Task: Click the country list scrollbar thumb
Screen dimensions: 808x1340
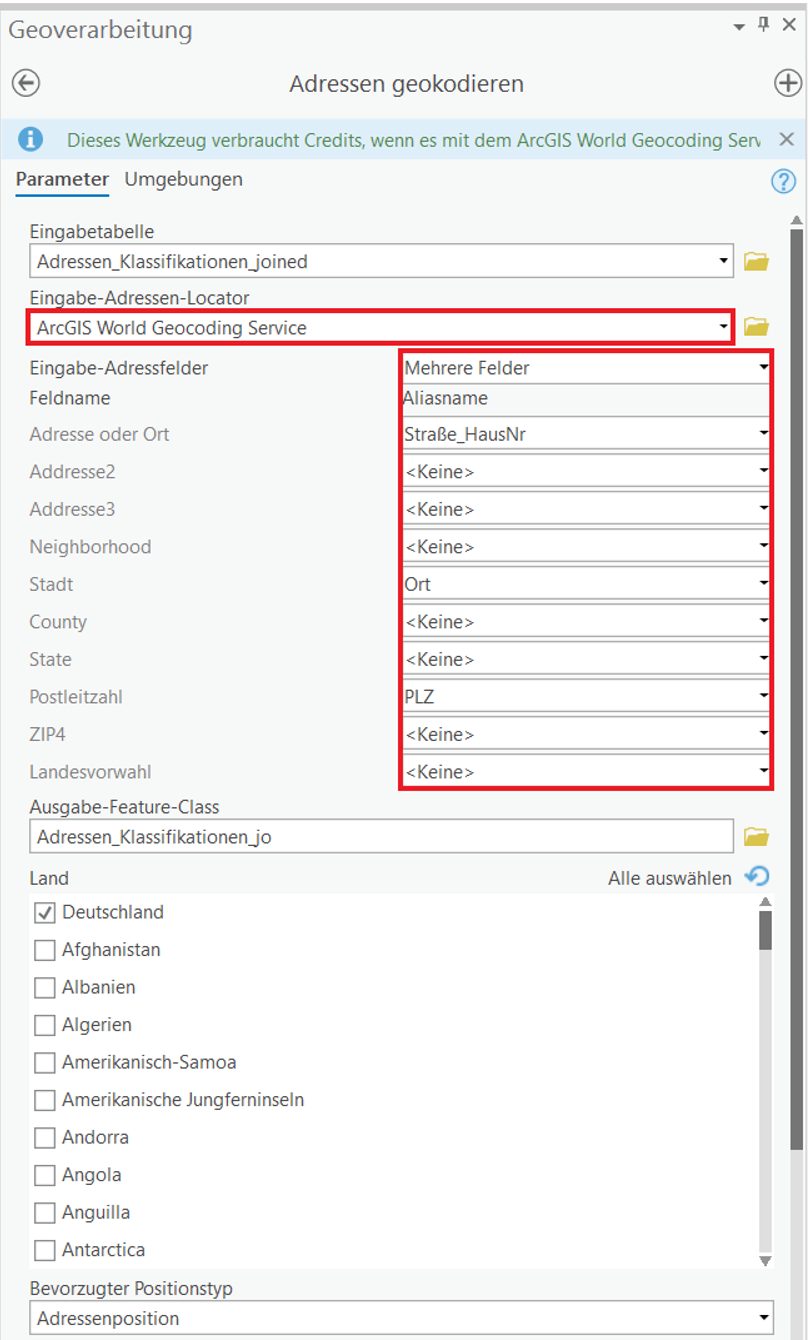Action: click(x=765, y=929)
